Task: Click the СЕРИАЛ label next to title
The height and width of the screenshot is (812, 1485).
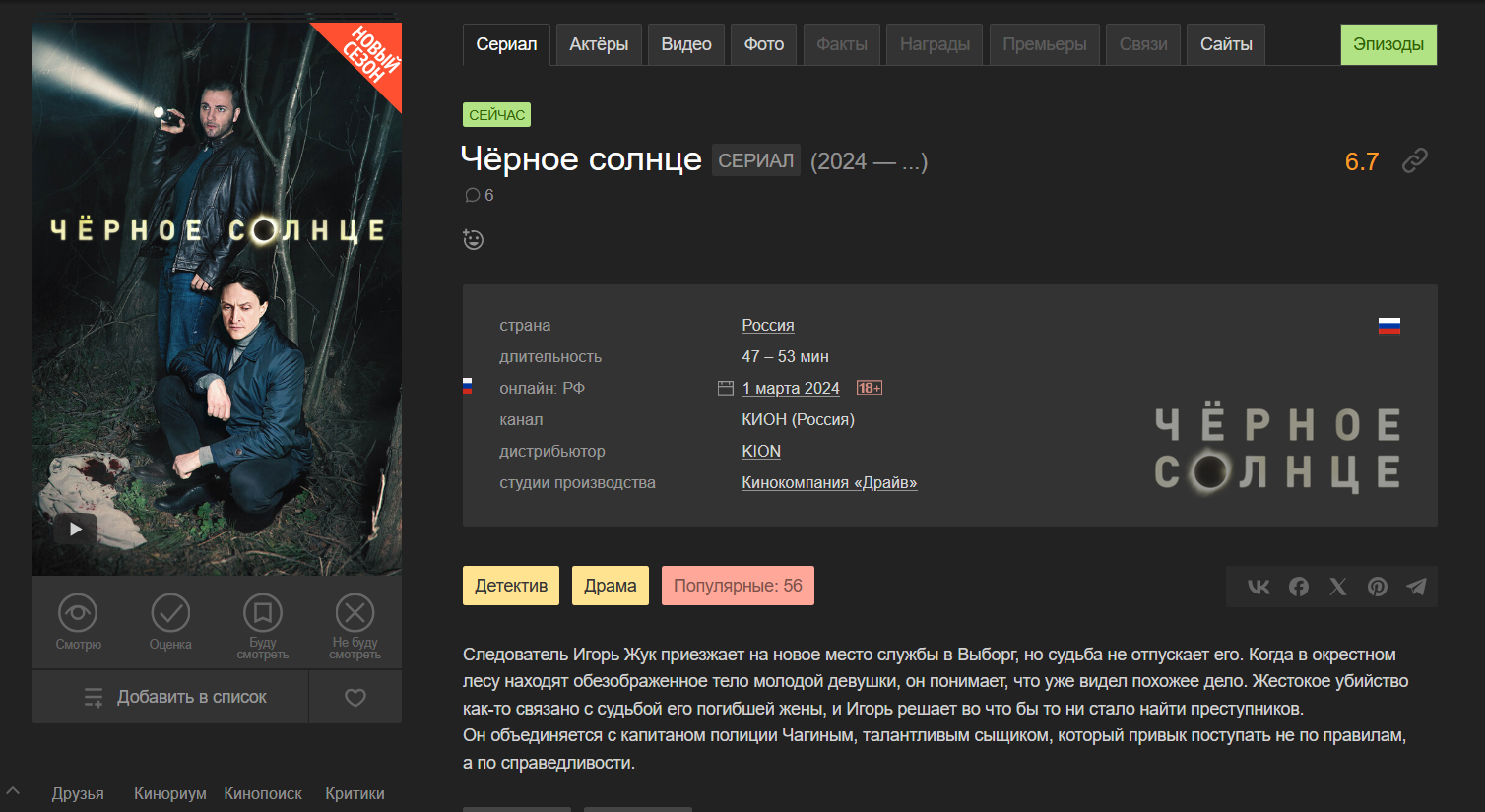Action: pos(756,160)
